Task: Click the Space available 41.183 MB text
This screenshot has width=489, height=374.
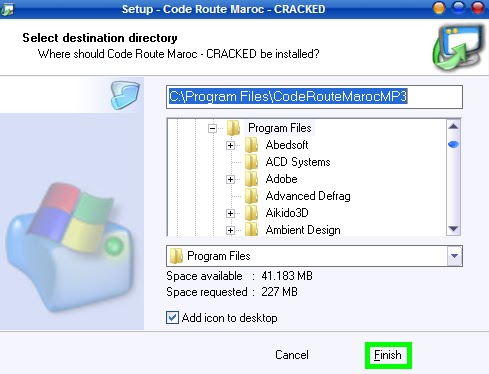Action: pos(239,276)
